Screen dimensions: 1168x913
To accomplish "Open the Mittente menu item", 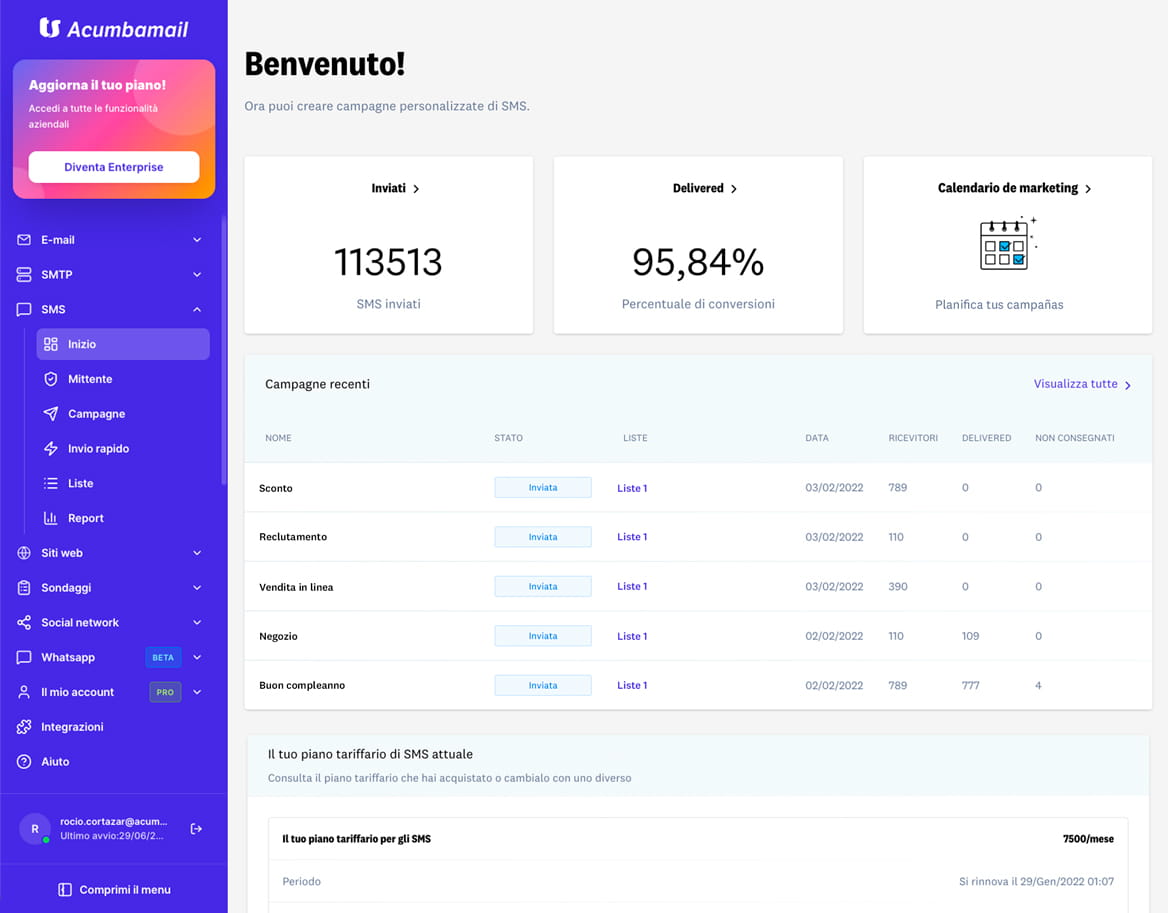I will click(x=123, y=379).
